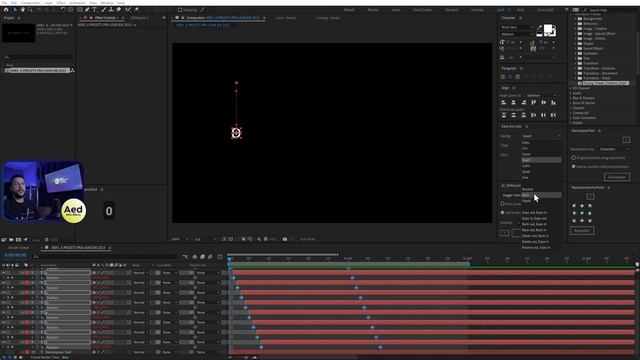Select the Hand tool
The height and width of the screenshot is (360, 640).
(22, 9)
